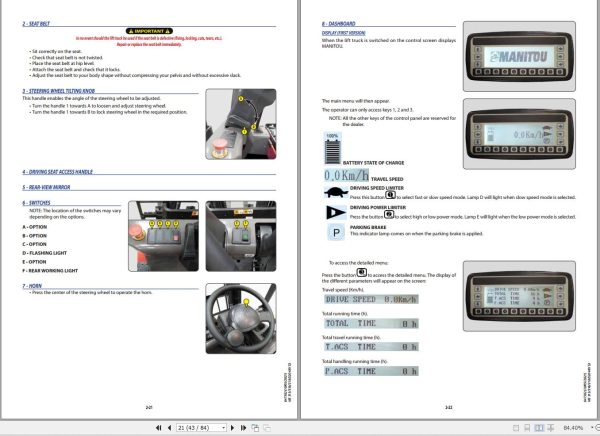
Task: Click the battery state of charge icon
Action: pos(333,149)
